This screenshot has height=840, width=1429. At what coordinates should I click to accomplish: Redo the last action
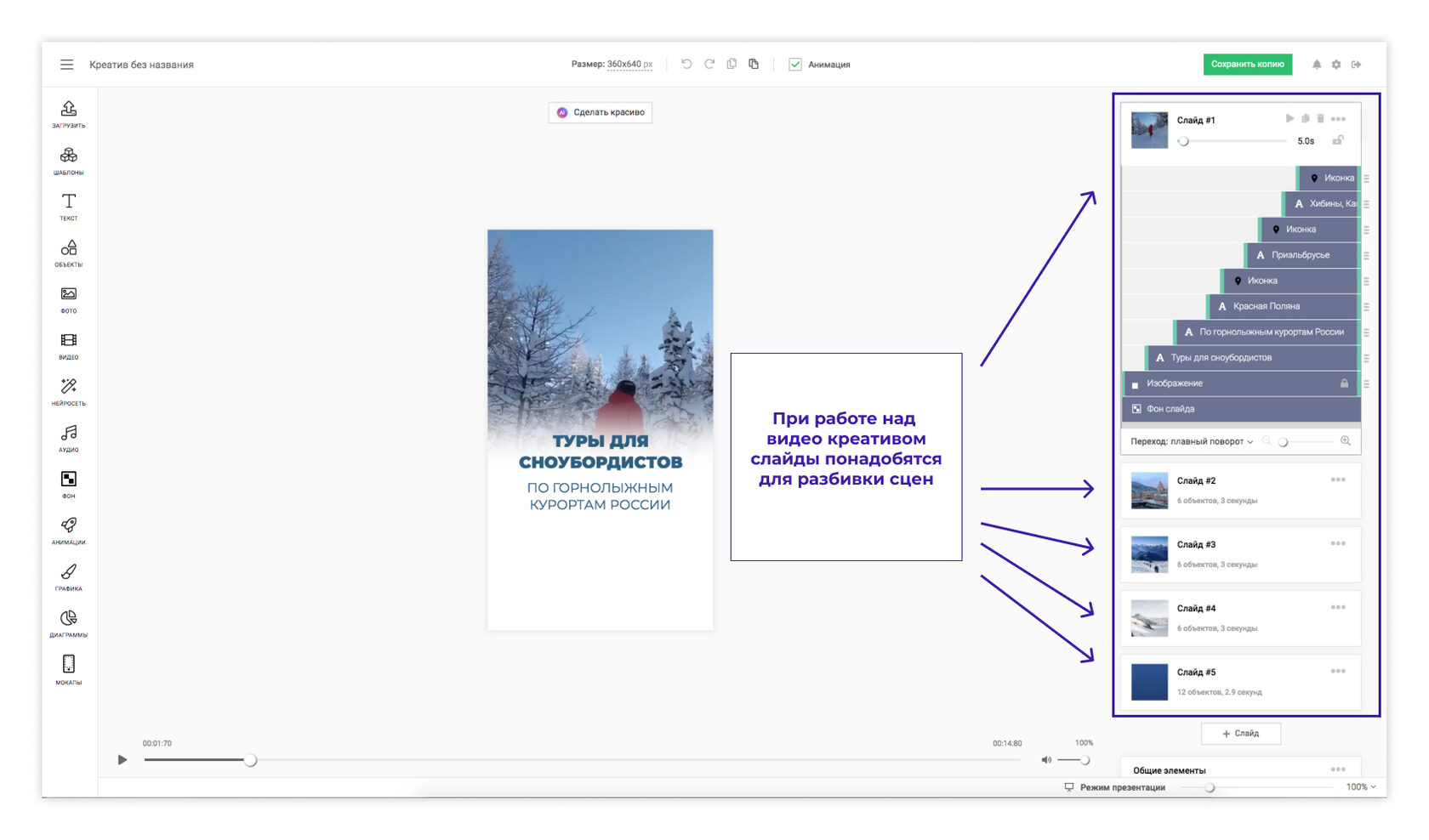(x=709, y=64)
